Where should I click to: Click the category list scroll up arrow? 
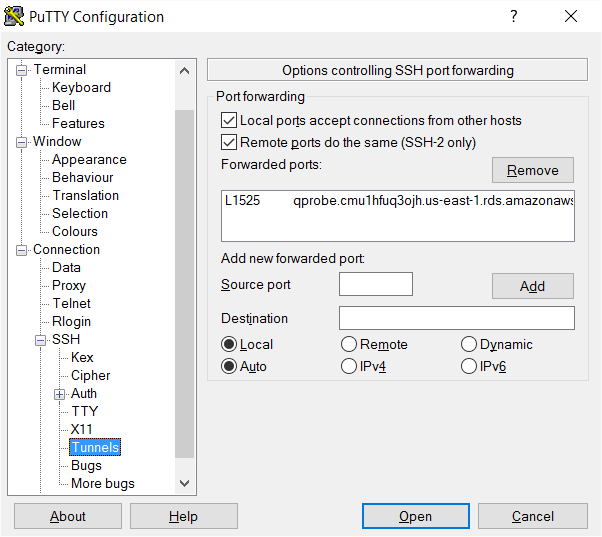point(185,71)
